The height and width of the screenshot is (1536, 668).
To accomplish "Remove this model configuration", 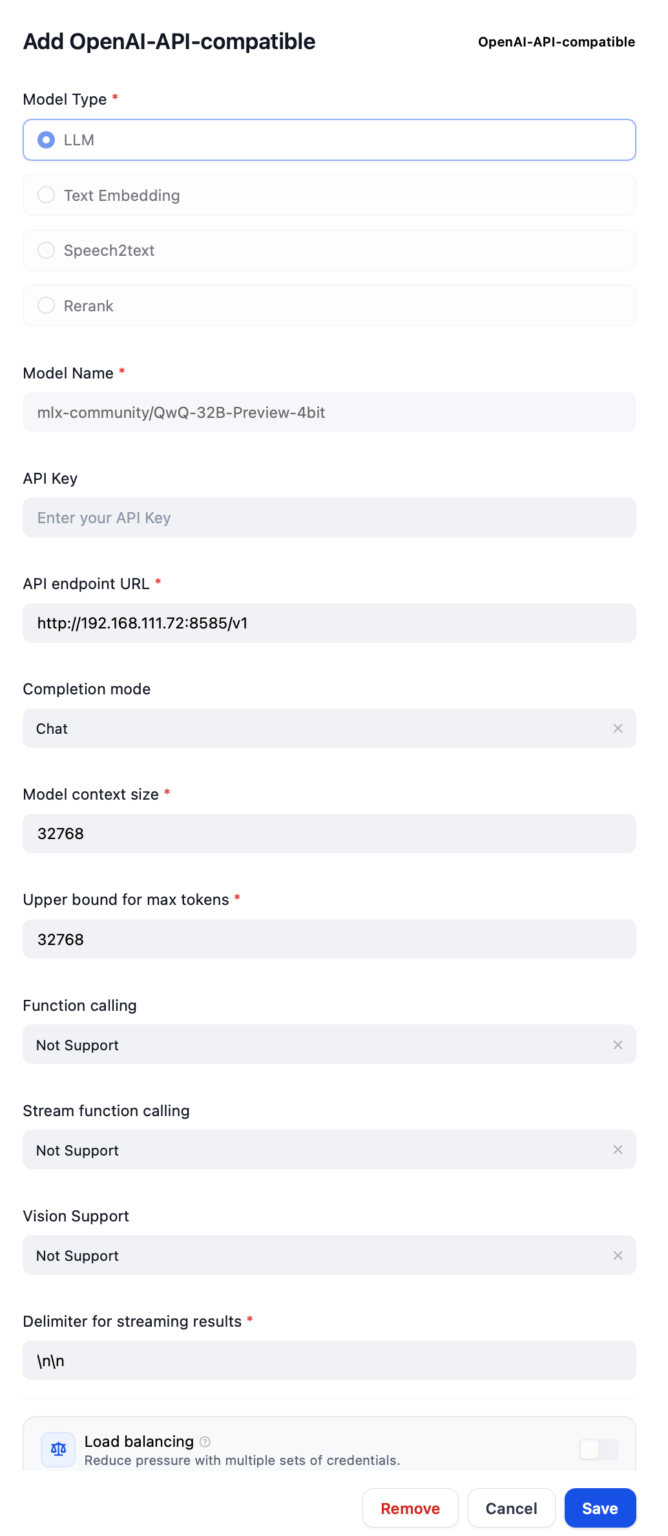I will pos(410,1508).
